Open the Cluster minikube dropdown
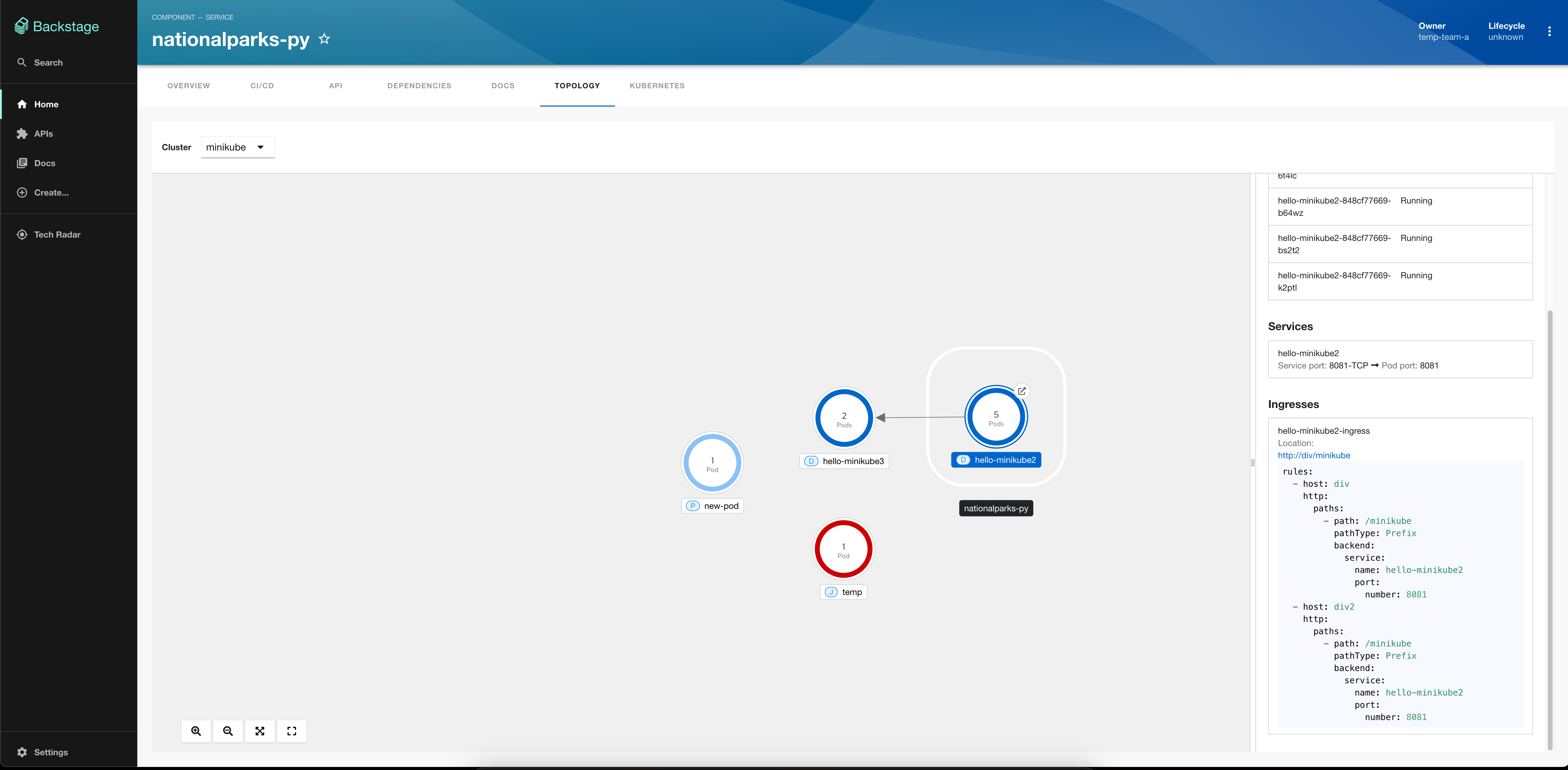The height and width of the screenshot is (770, 1568). [x=237, y=147]
